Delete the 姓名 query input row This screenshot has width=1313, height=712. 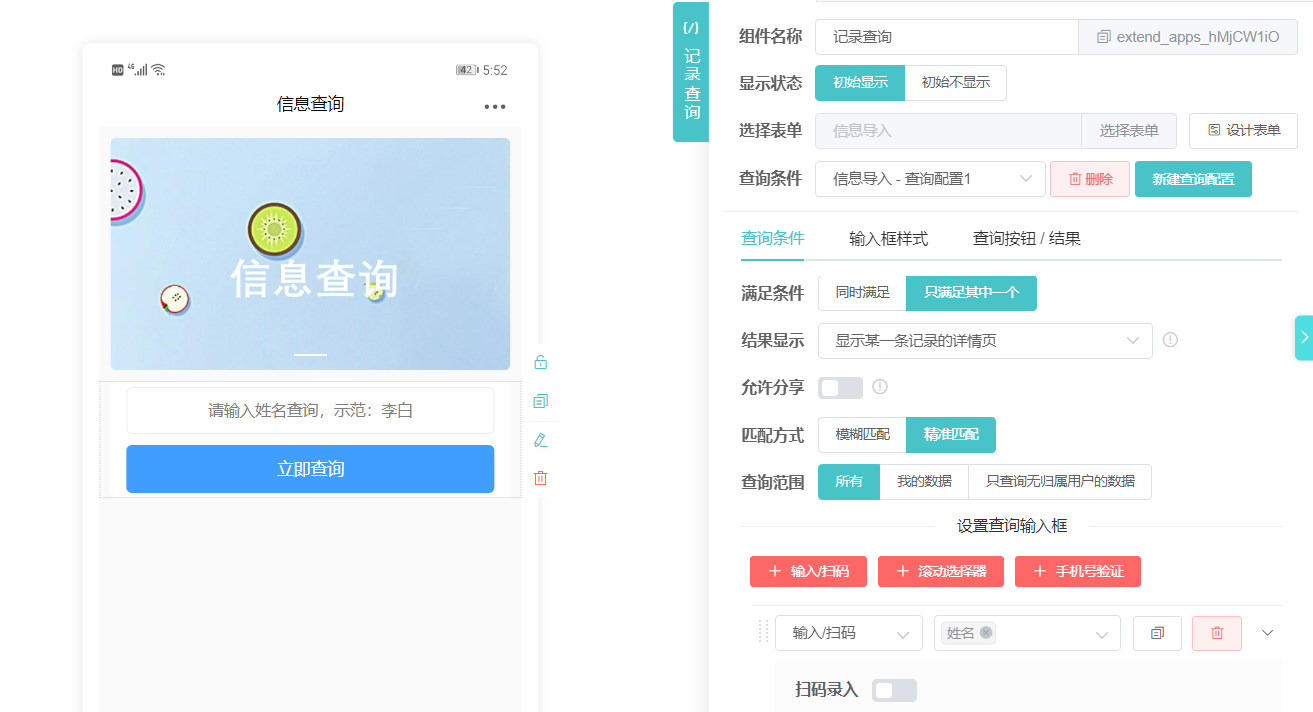1216,633
